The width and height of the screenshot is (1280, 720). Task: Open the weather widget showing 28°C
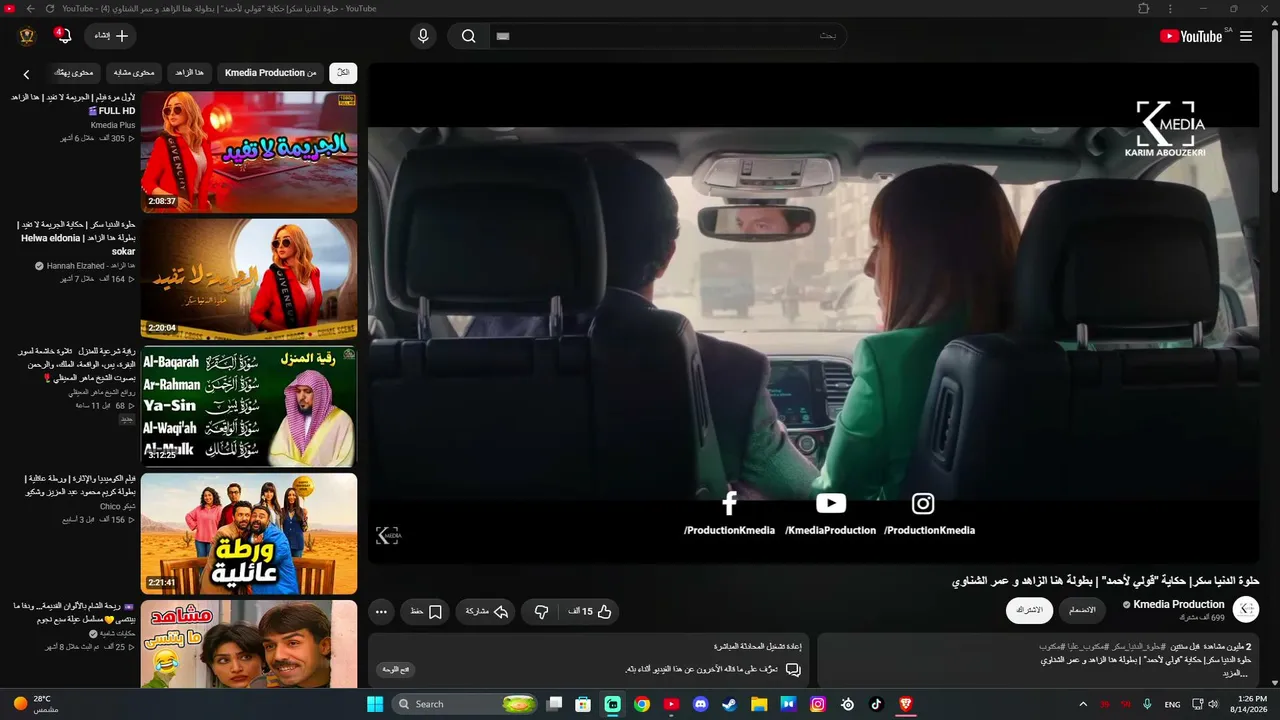pos(36,704)
